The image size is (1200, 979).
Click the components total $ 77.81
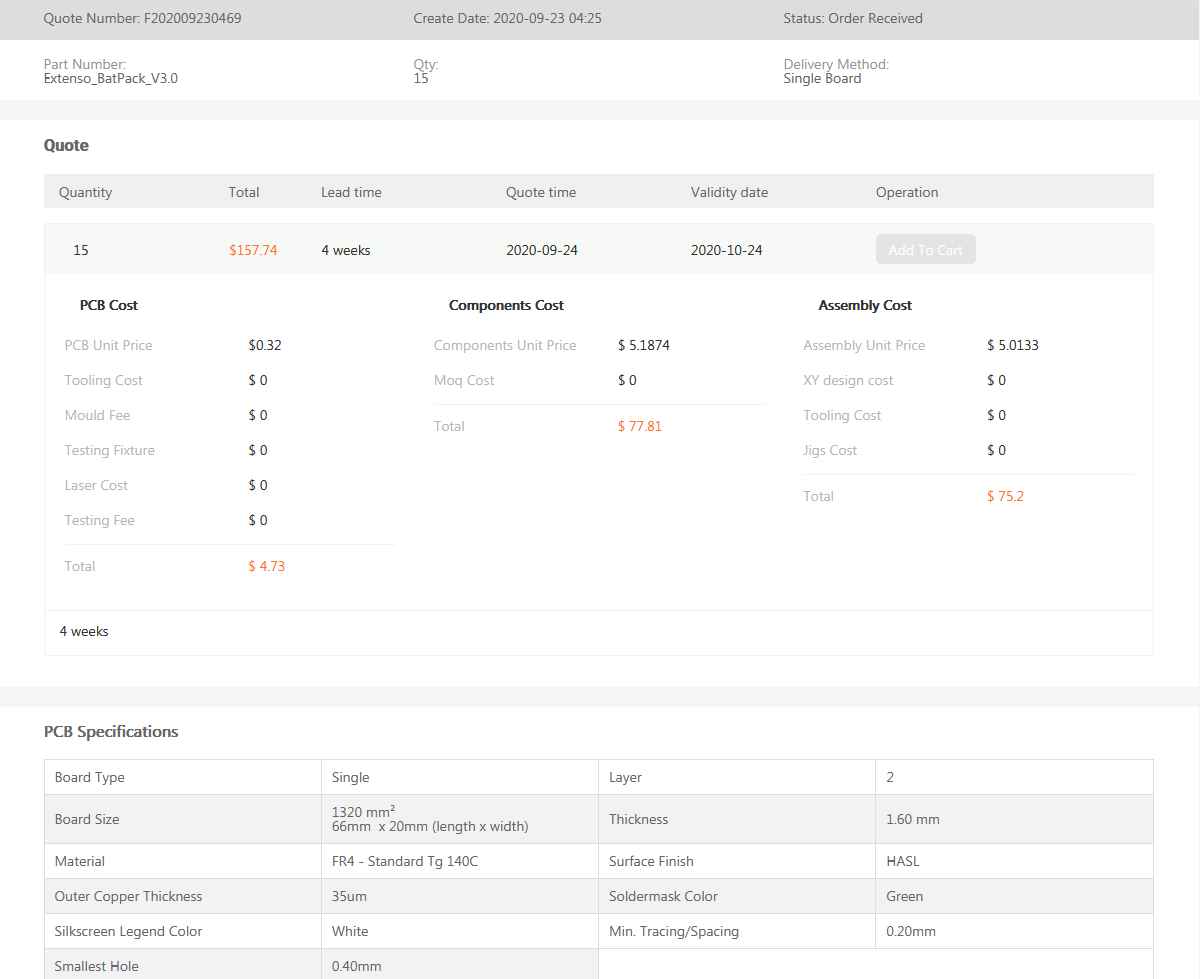[x=640, y=426]
